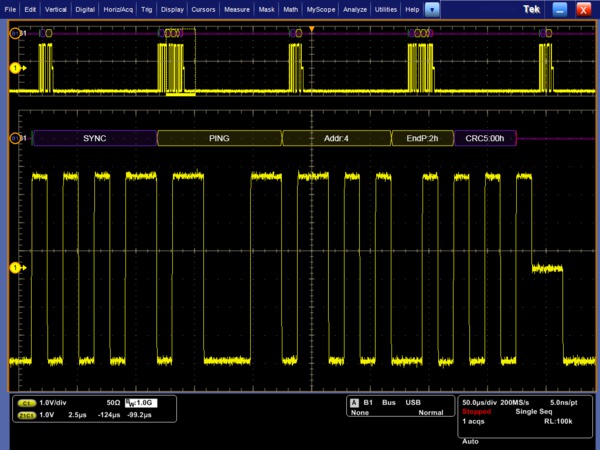The height and width of the screenshot is (450, 600).
Task: Open the Measure menu
Action: tap(237, 9)
